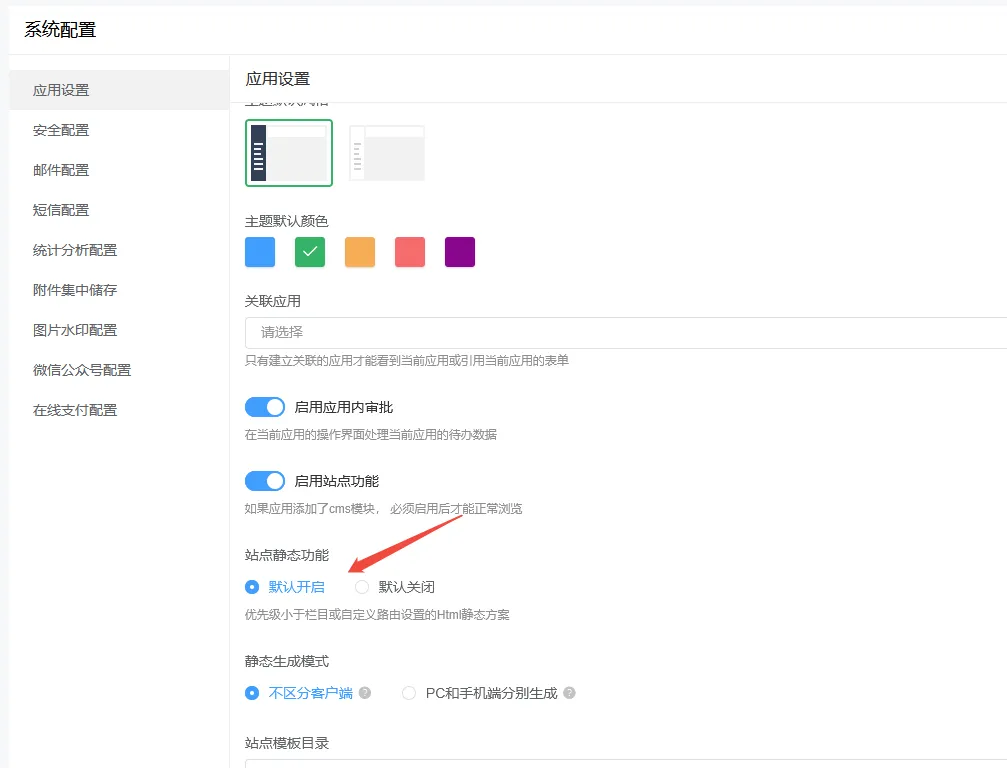Click the 站点模板目录 label
Viewport: 1007px width, 768px height.
coord(286,743)
